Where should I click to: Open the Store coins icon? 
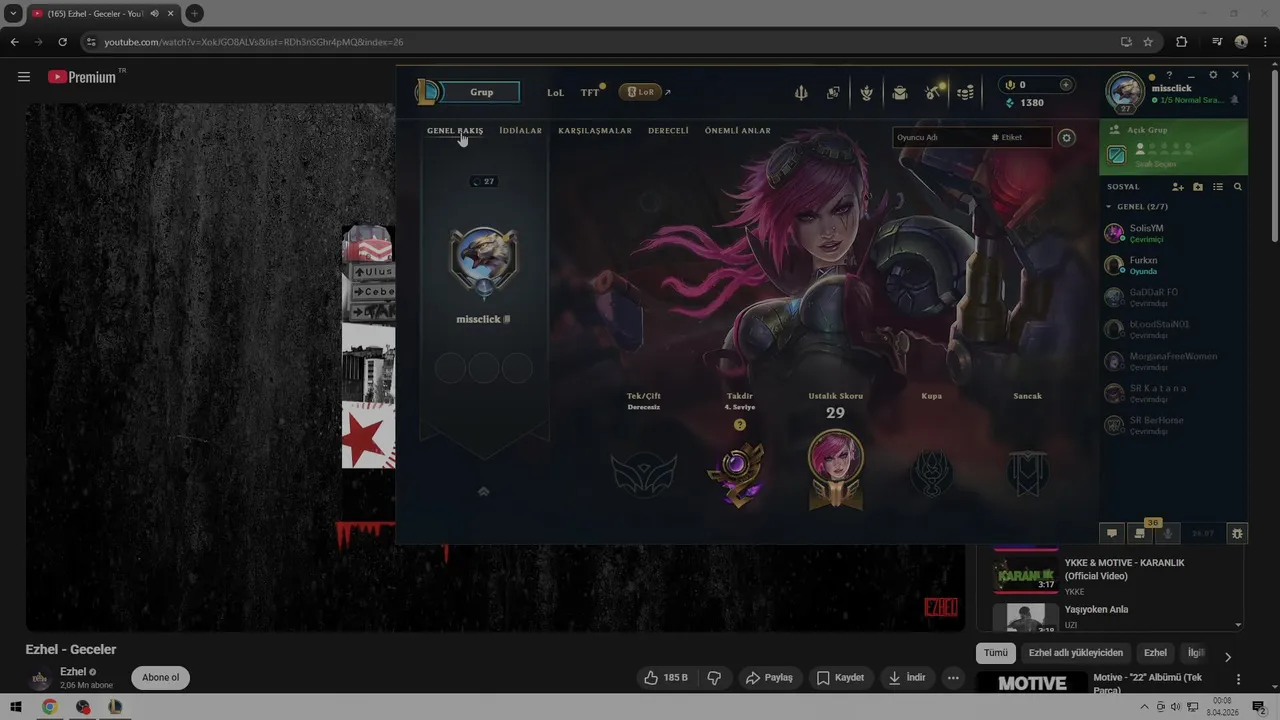[965, 92]
